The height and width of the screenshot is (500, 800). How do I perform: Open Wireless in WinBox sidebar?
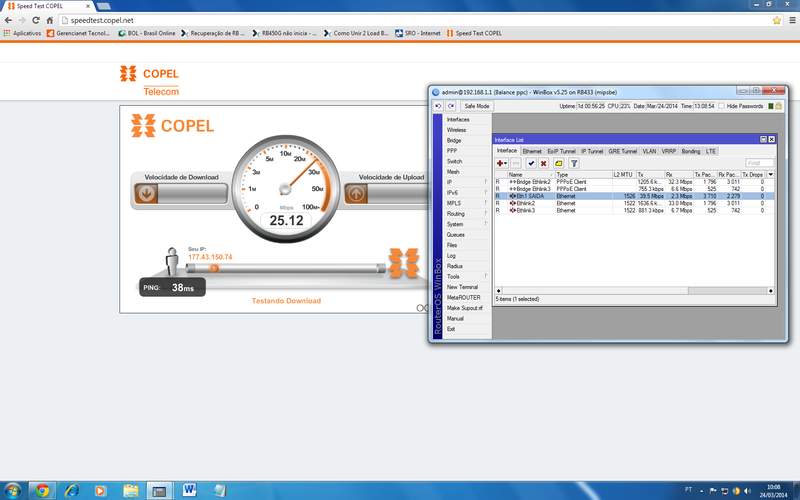pyautogui.click(x=456, y=130)
